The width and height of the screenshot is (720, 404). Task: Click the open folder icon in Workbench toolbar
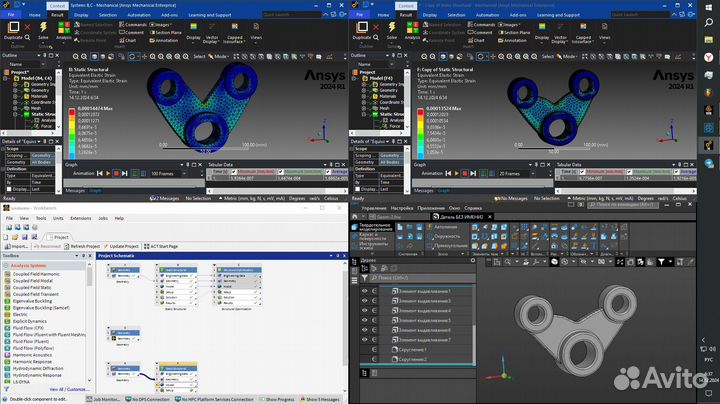pos(15,237)
